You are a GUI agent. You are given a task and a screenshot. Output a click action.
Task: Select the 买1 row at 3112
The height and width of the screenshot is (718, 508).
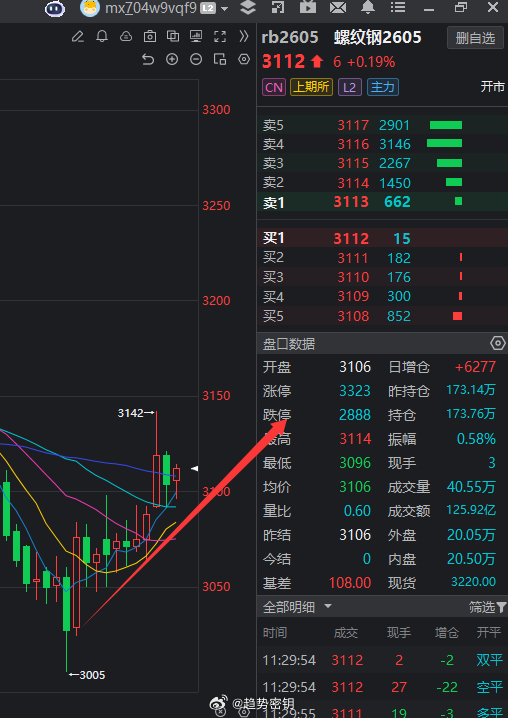click(x=382, y=238)
